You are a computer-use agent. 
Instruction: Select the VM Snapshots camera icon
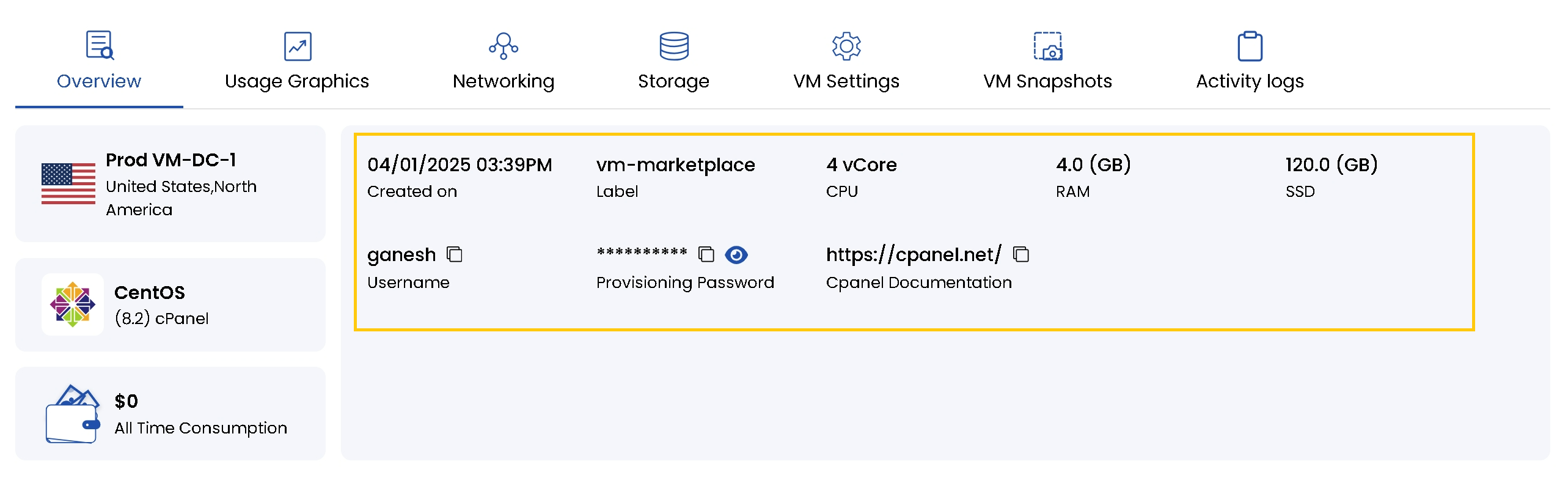coord(1047,45)
